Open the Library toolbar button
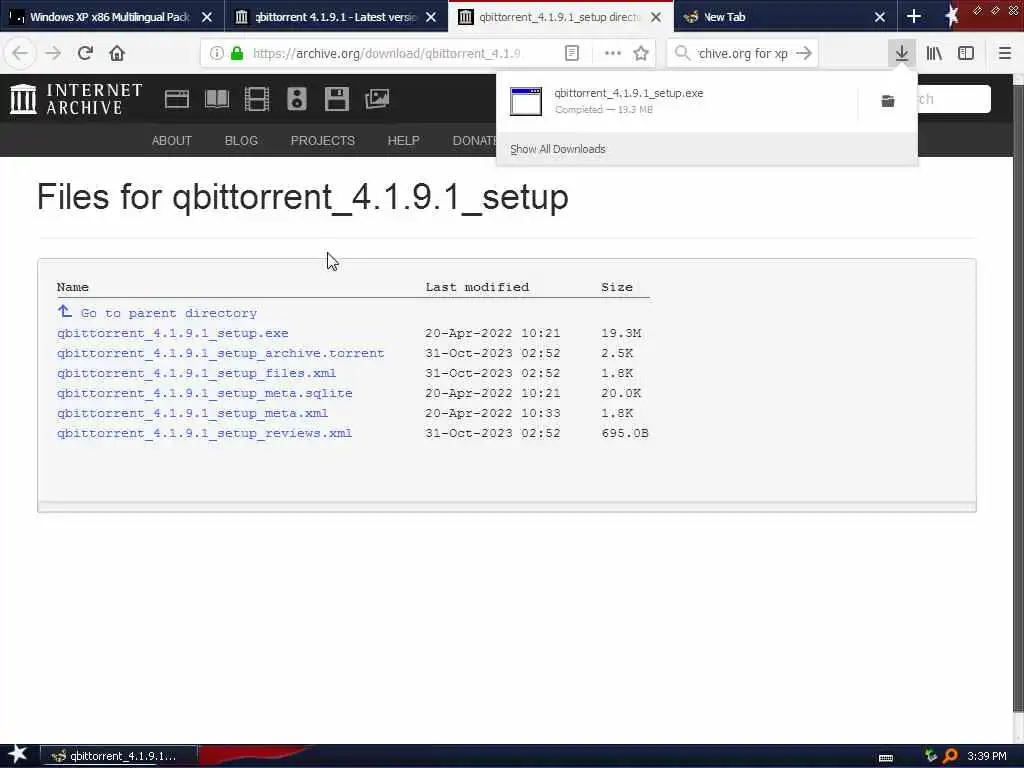Image resolution: width=1024 pixels, height=768 pixels. (x=934, y=53)
